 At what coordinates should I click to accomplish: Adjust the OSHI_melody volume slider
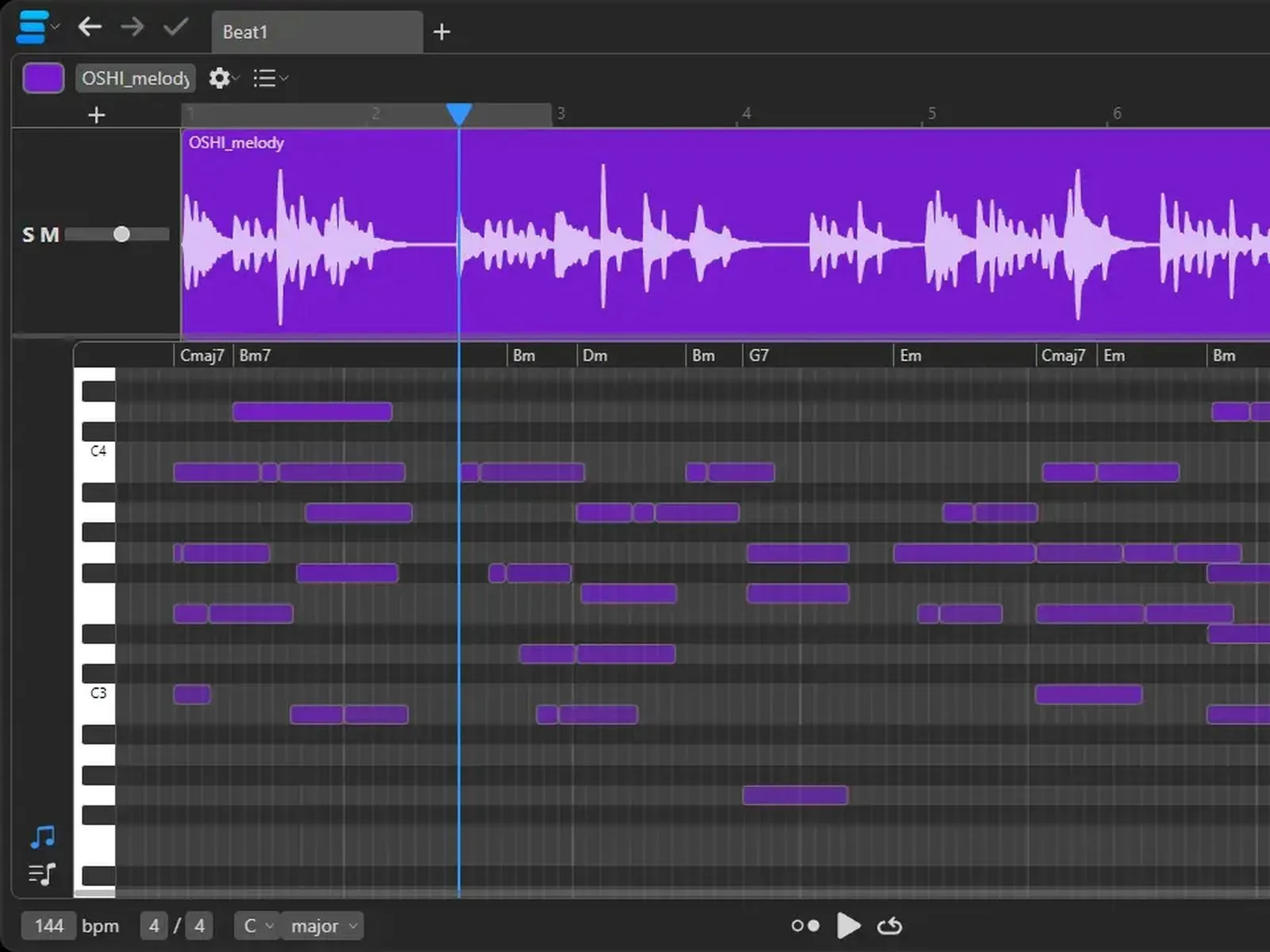(117, 234)
